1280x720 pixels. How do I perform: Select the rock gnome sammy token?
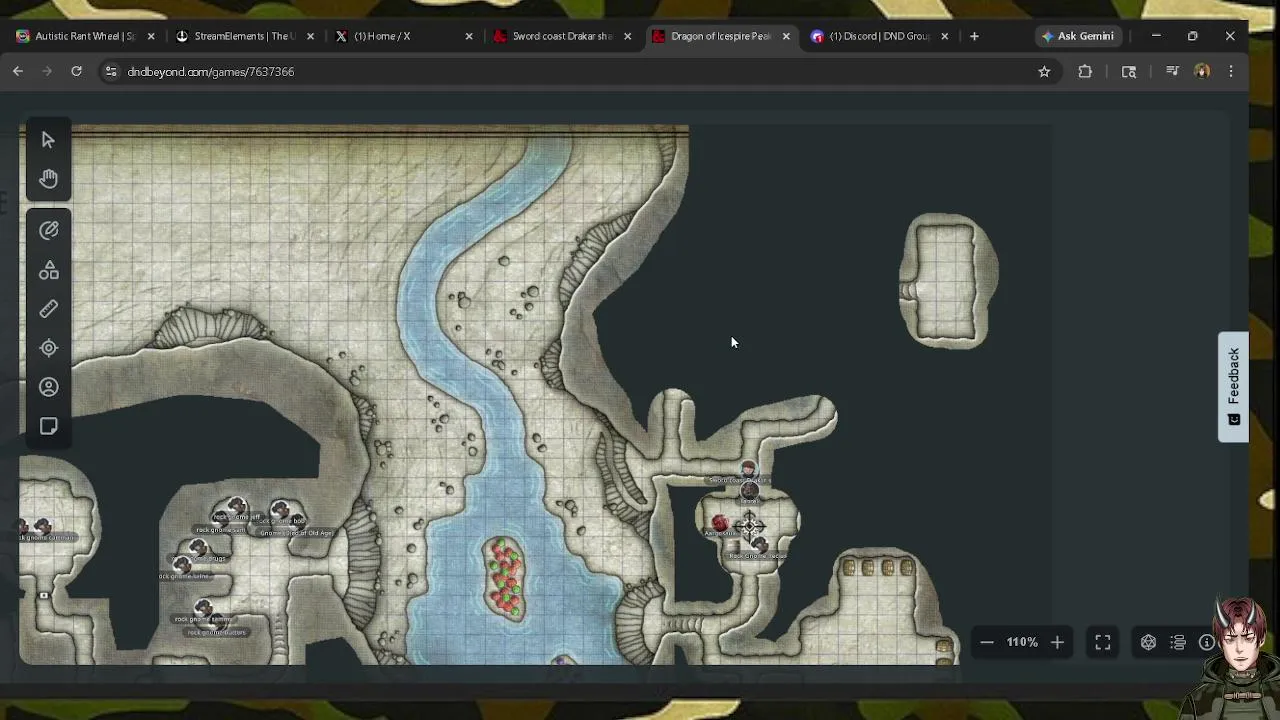(203, 608)
